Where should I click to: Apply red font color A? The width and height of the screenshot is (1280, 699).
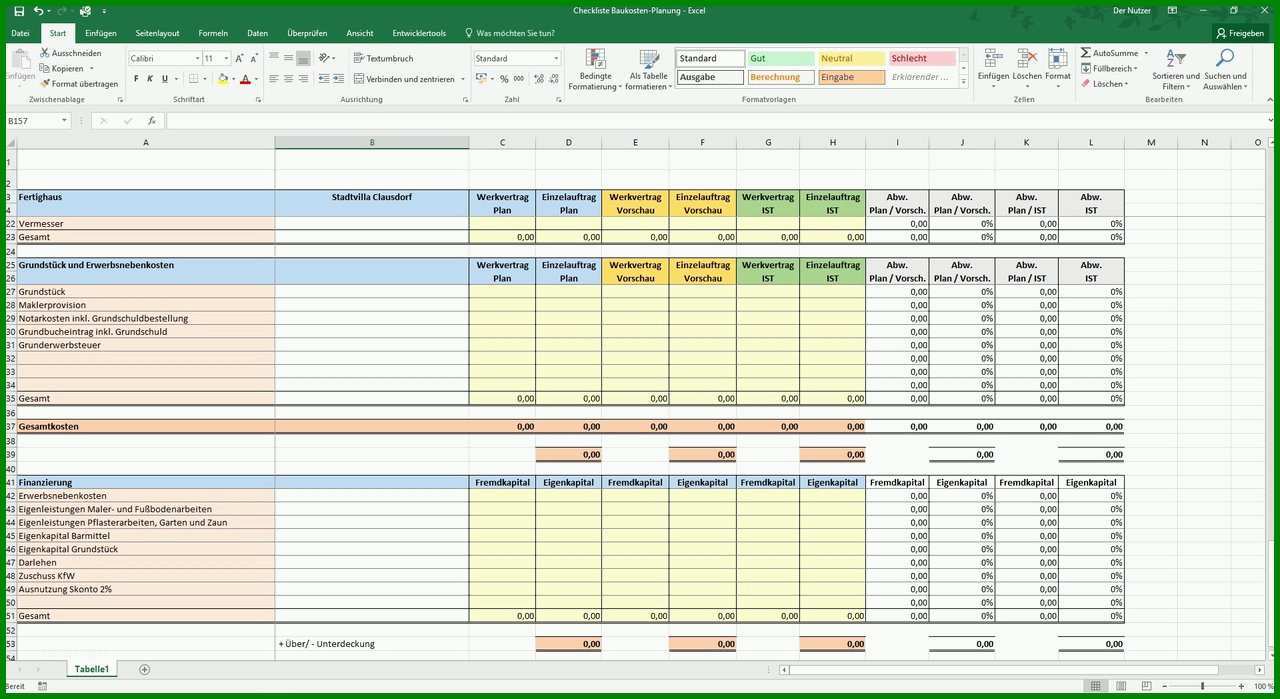pos(245,79)
